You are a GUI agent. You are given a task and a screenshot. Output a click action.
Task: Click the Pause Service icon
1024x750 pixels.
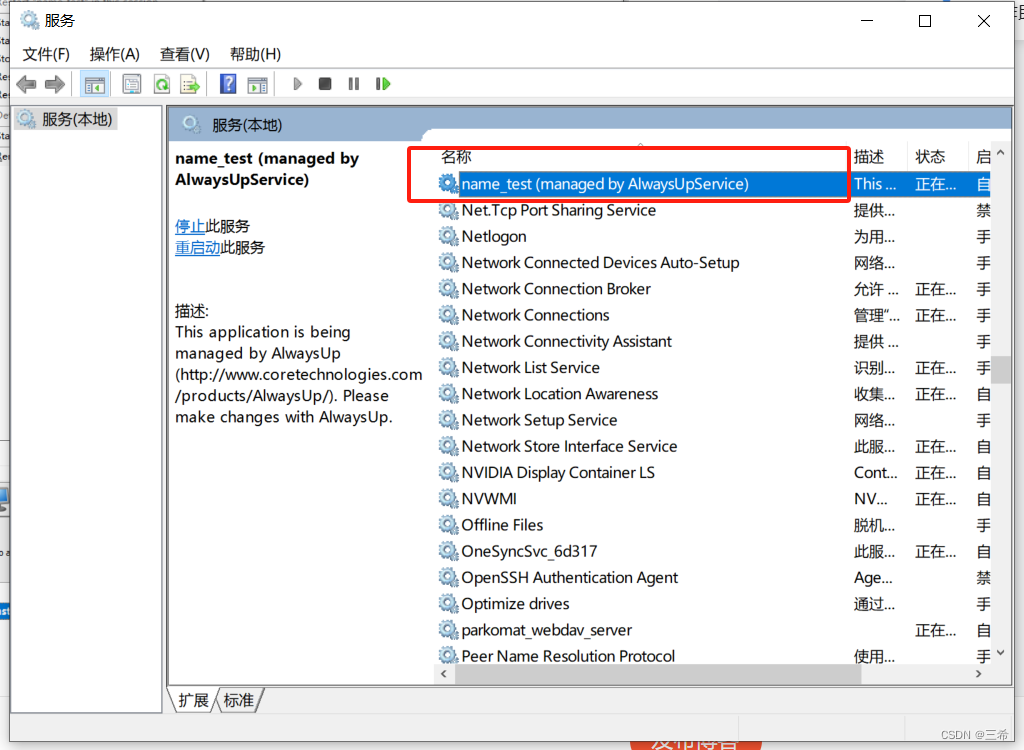[354, 84]
